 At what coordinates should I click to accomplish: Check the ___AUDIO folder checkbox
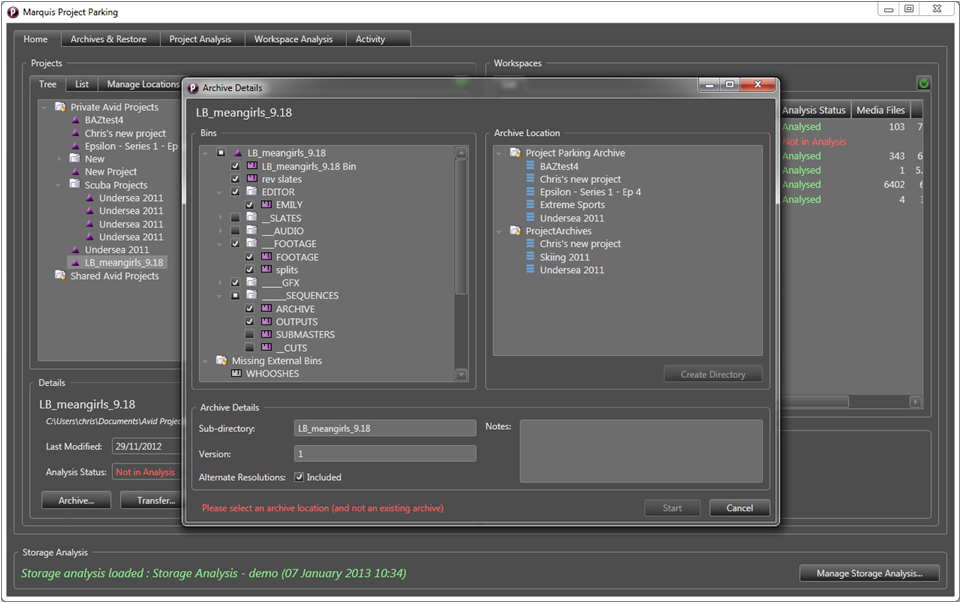235,230
